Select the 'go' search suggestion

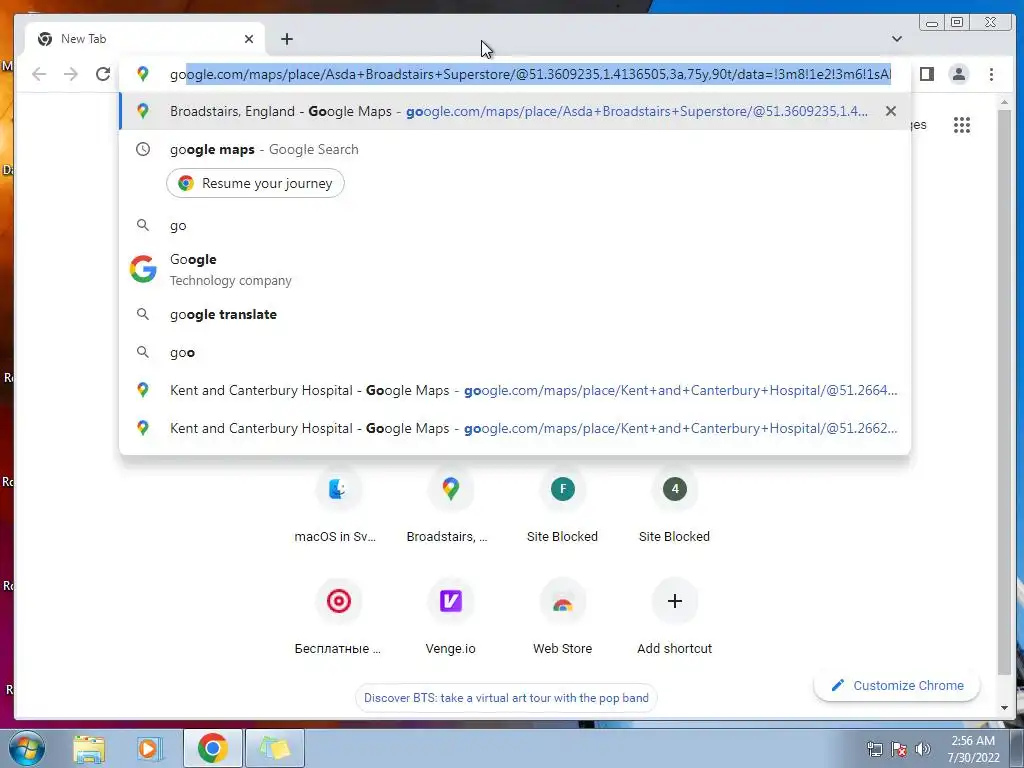point(515,225)
